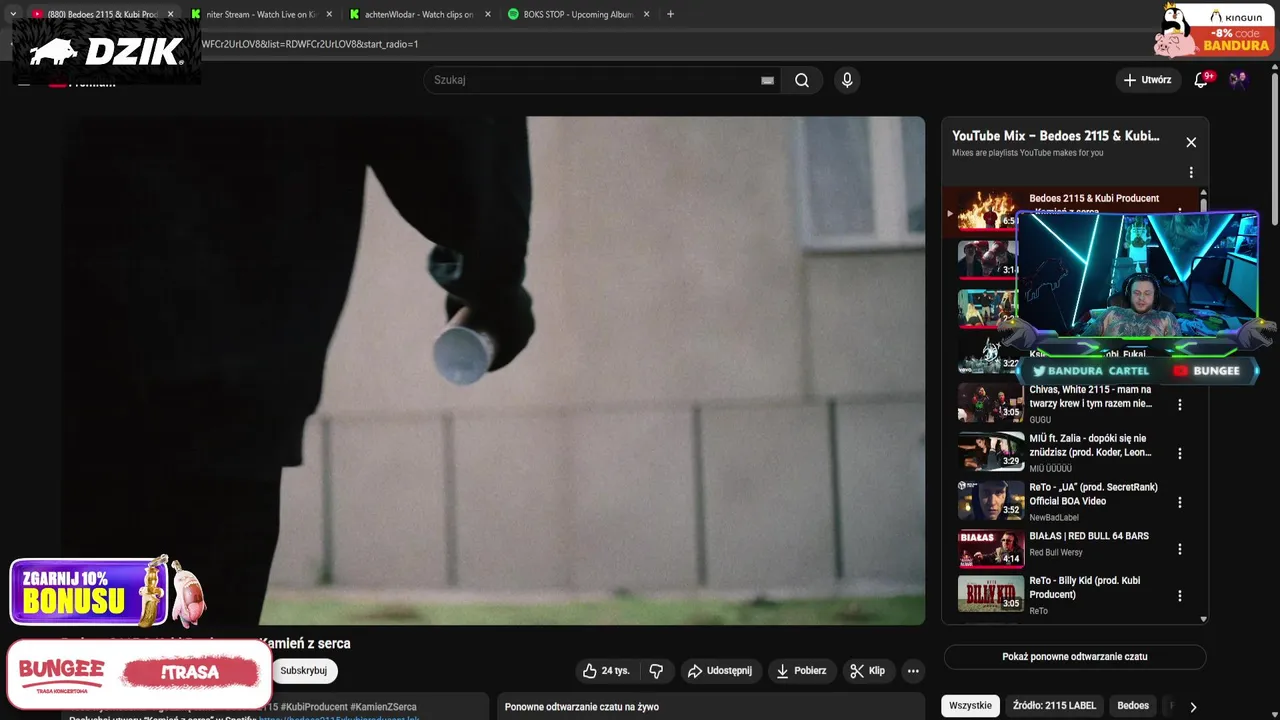Open options for ReTo - Billy Kid item
The width and height of the screenshot is (1280, 720).
(1180, 596)
